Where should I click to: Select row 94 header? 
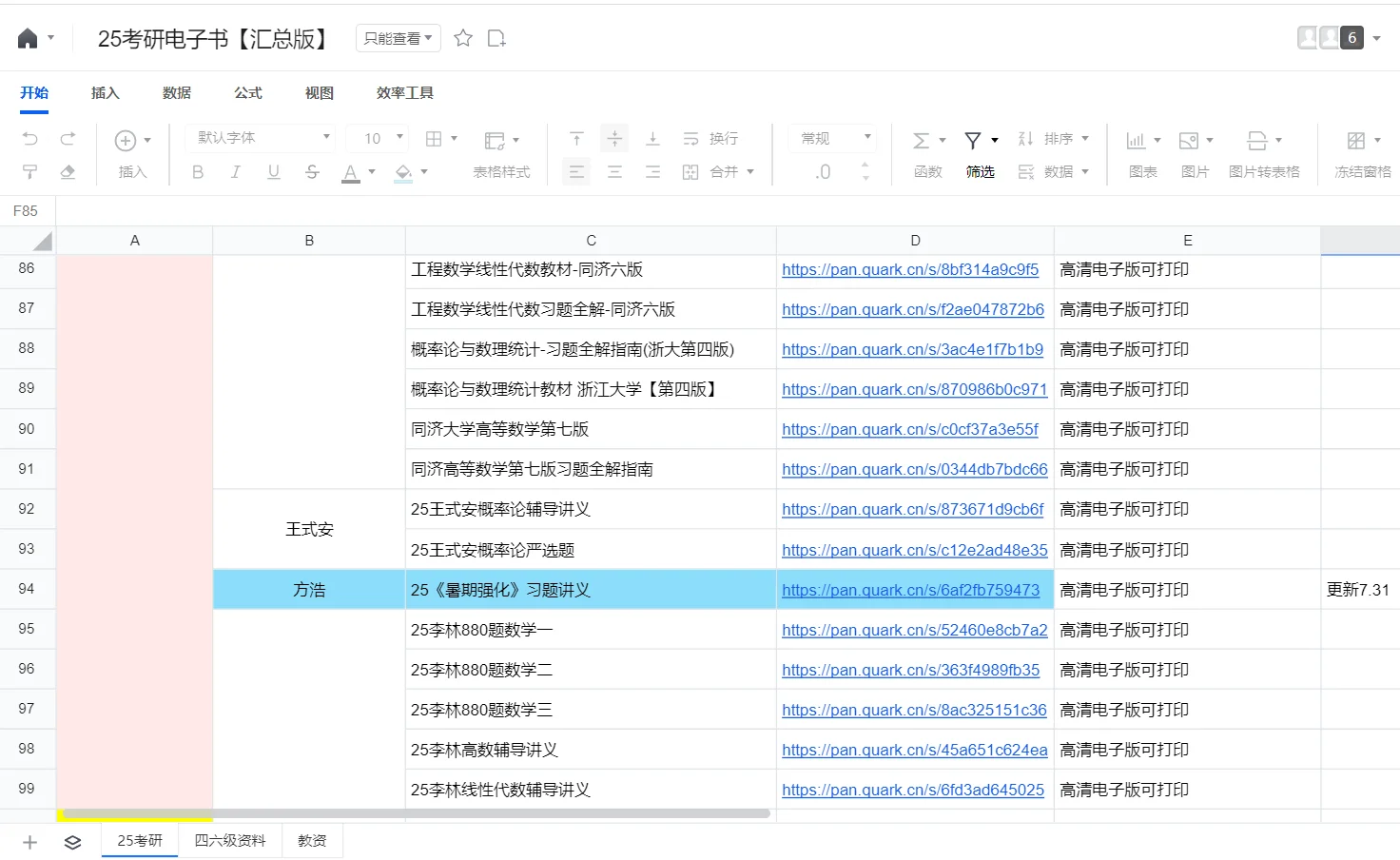point(27,589)
